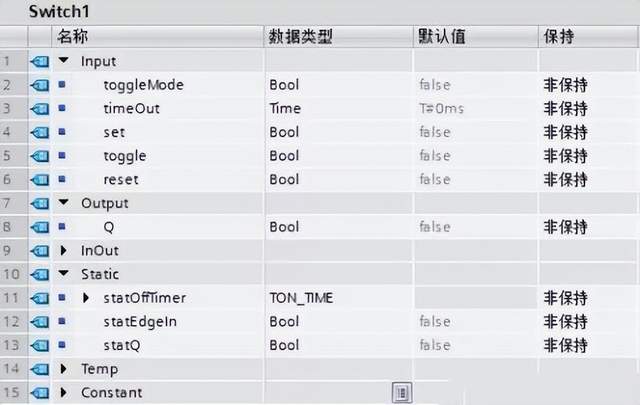The image size is (640, 405).
Task: Expand the Temp section
Action: coord(65,369)
